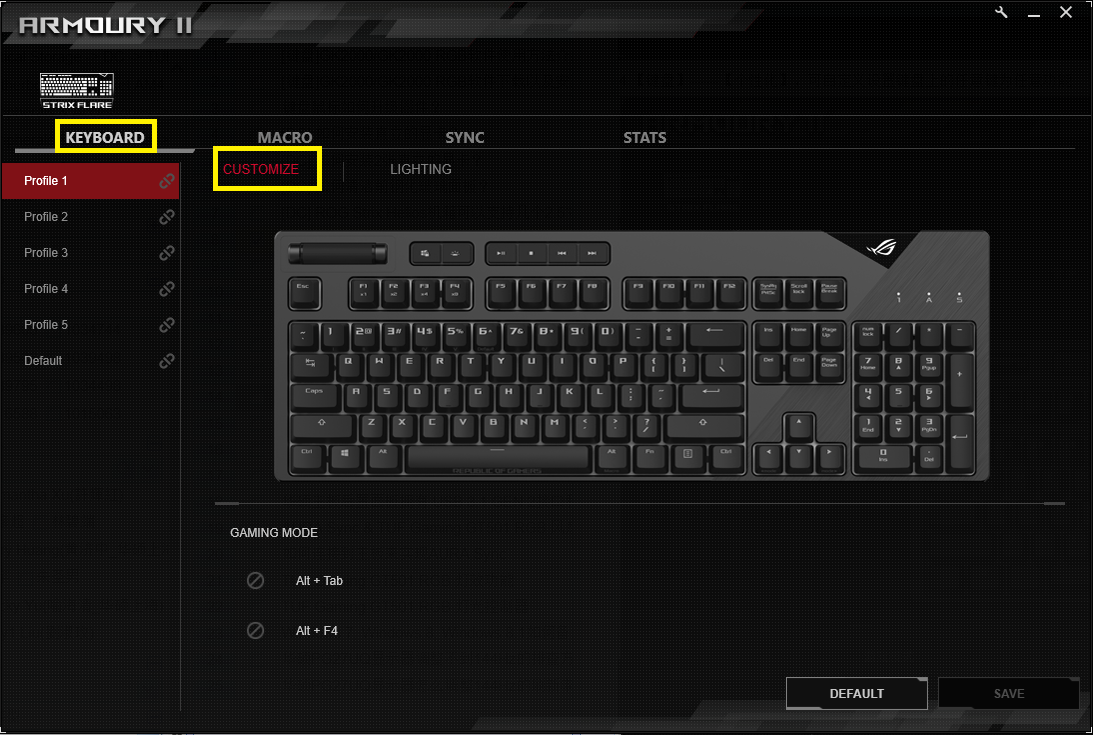Select the play/pause media key on keyboard
Screen dimensions: 1093x735
pyautogui.click(x=500, y=253)
